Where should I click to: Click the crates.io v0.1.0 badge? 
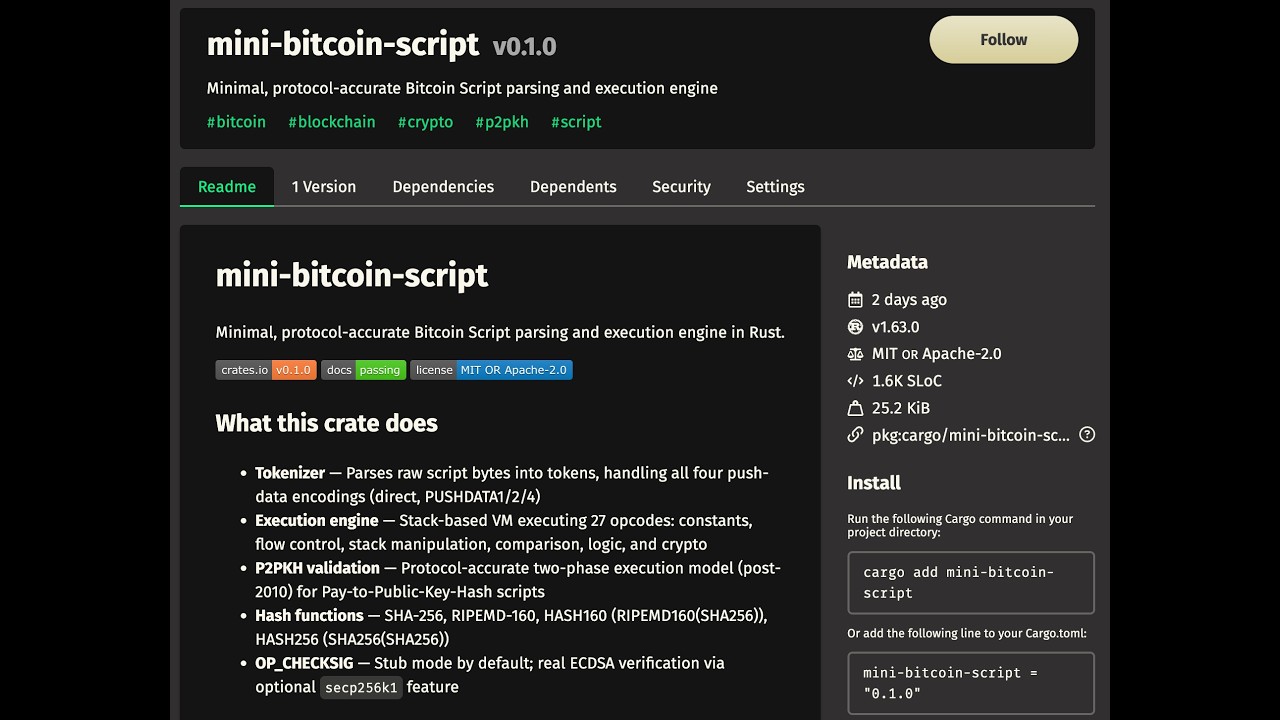(266, 370)
